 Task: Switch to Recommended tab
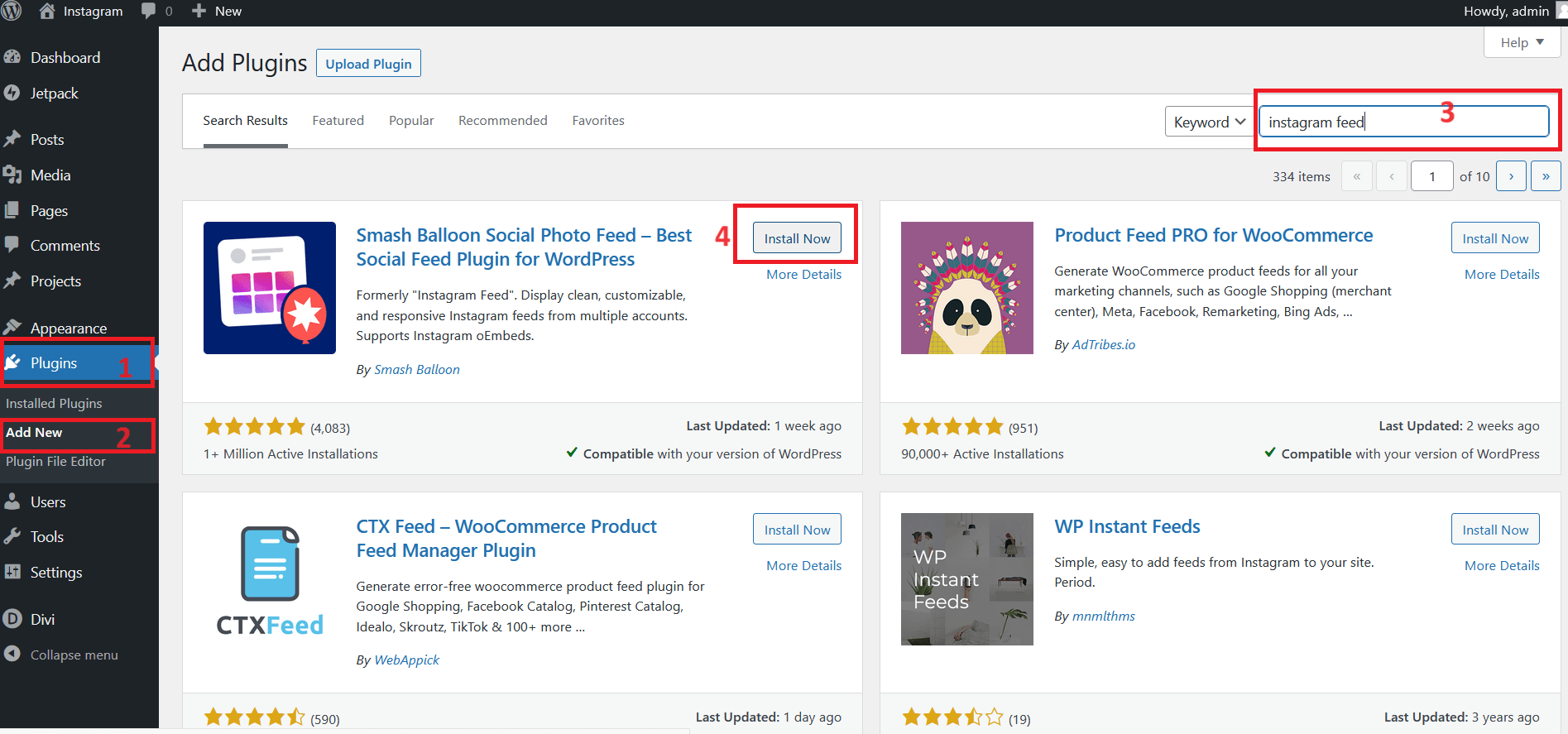[503, 121]
